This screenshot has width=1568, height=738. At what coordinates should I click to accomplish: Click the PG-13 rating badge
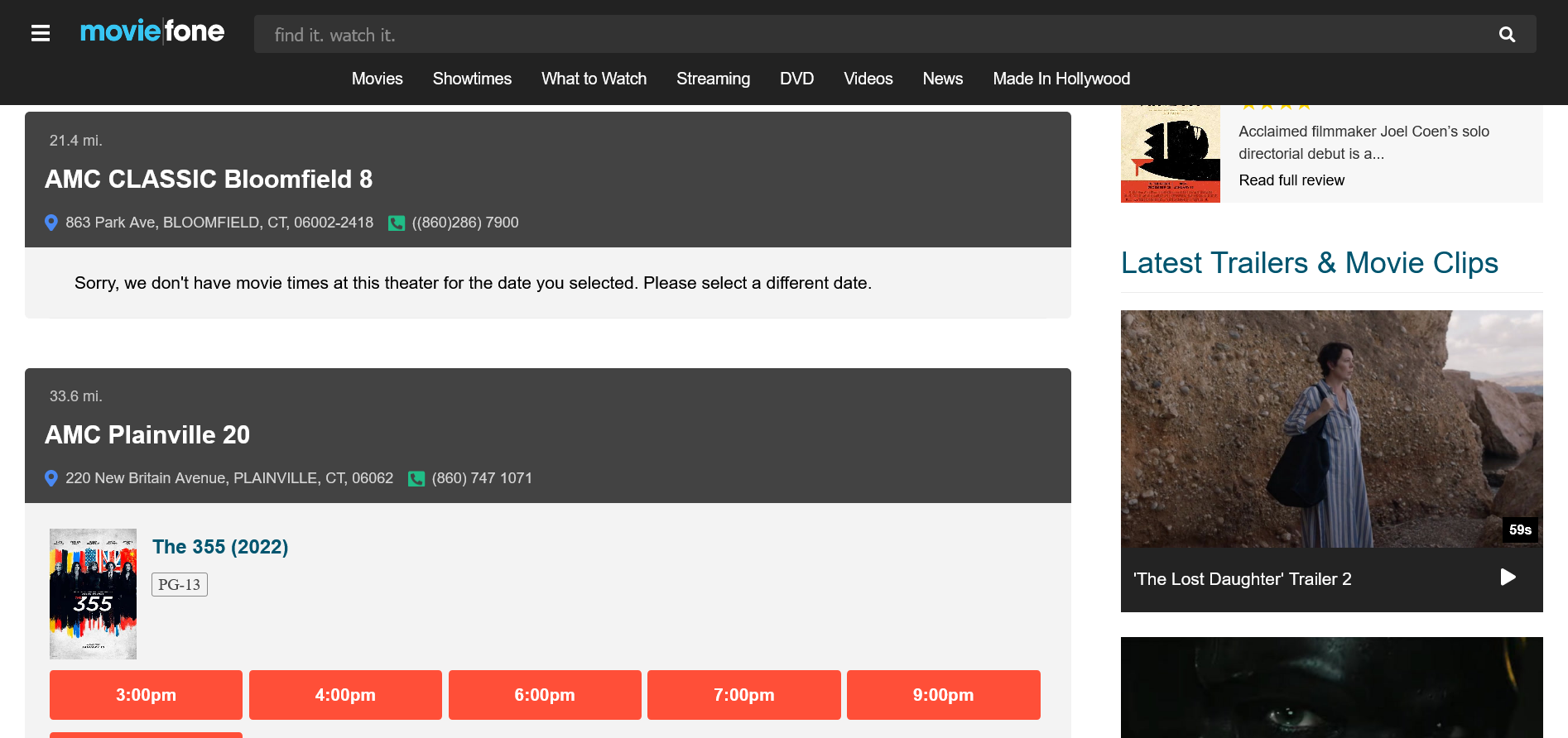[x=180, y=585]
